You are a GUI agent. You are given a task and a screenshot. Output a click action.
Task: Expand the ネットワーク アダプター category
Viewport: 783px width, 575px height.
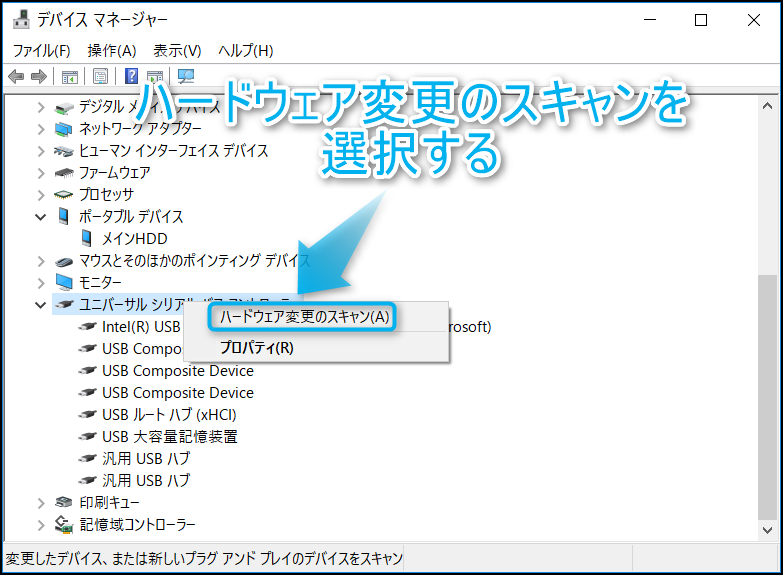41,129
